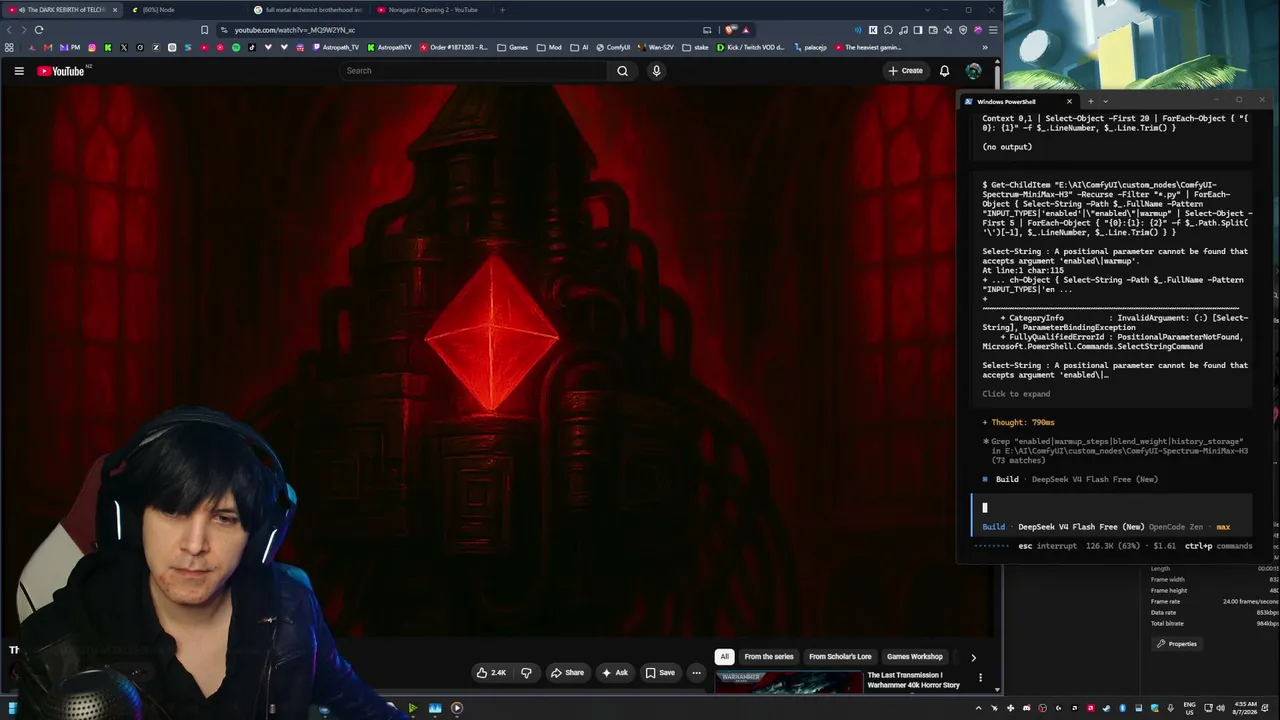Open a new browser tab
Screen dimensions: 1280x720
click(x=502, y=10)
